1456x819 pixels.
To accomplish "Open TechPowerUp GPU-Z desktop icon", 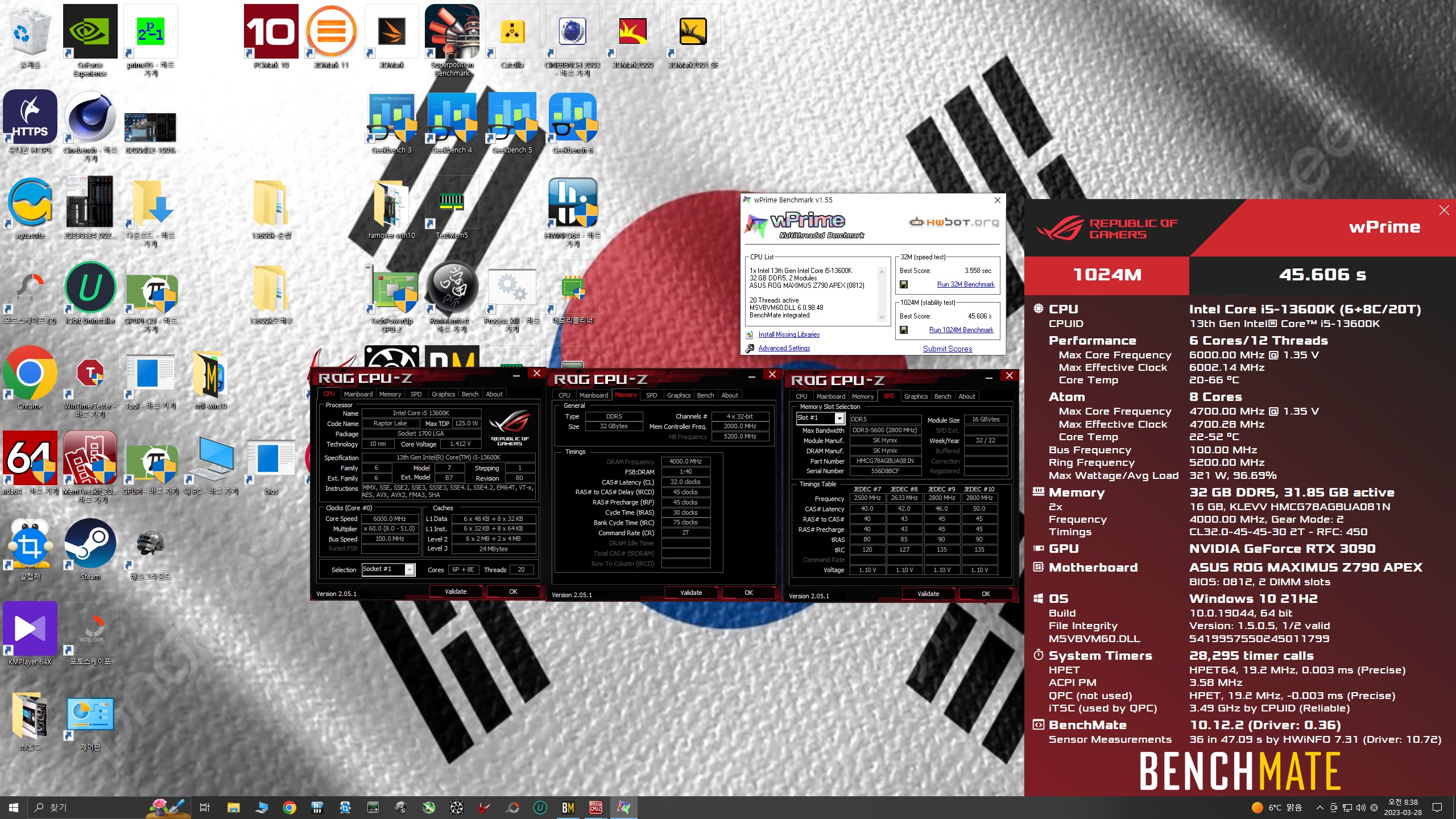I will 392,297.
